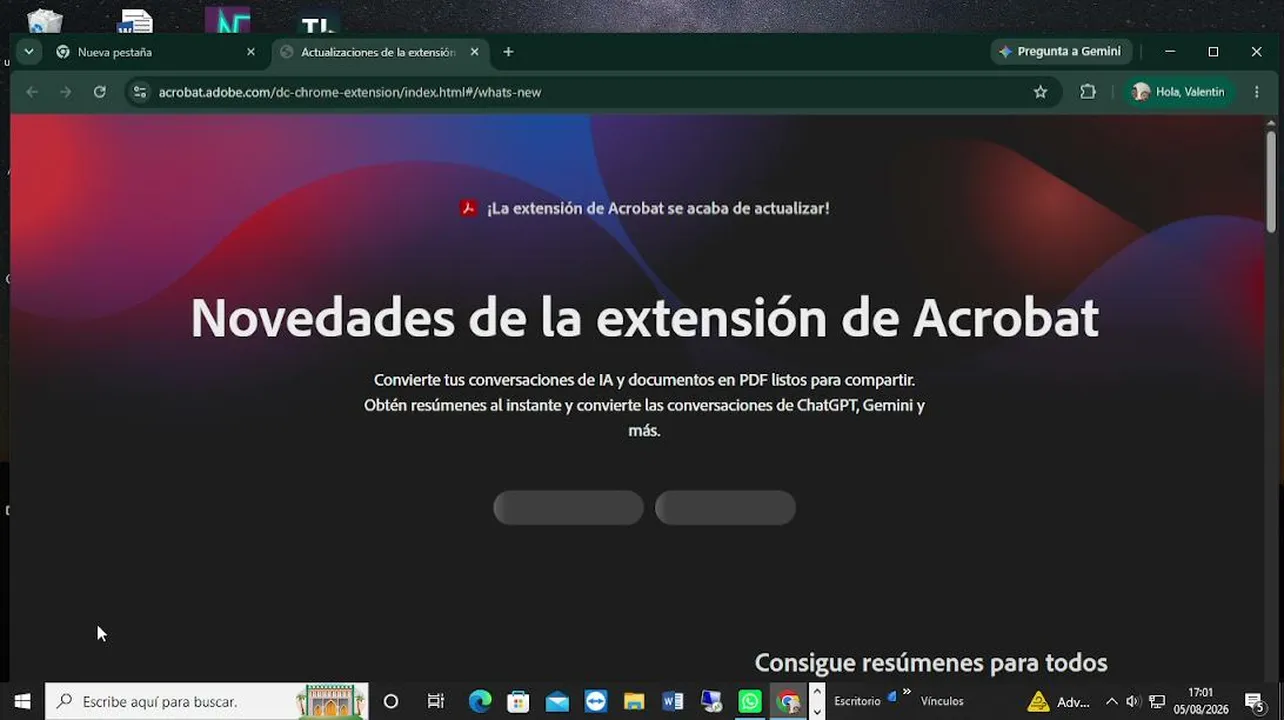
Task: Maximize the Chrome window
Action: (x=1213, y=52)
